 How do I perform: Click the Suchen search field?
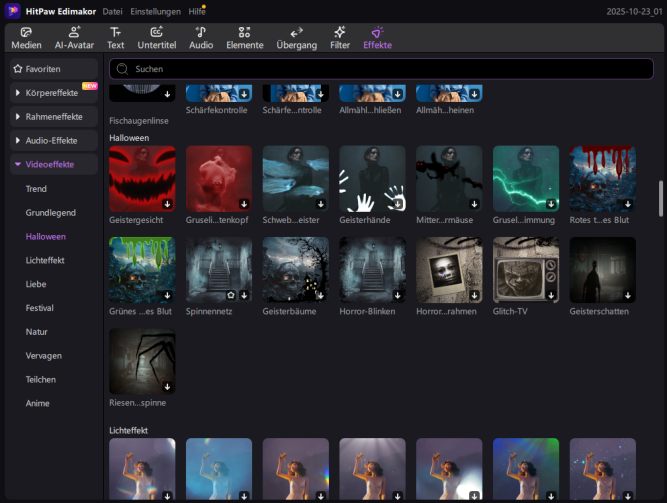click(380, 69)
